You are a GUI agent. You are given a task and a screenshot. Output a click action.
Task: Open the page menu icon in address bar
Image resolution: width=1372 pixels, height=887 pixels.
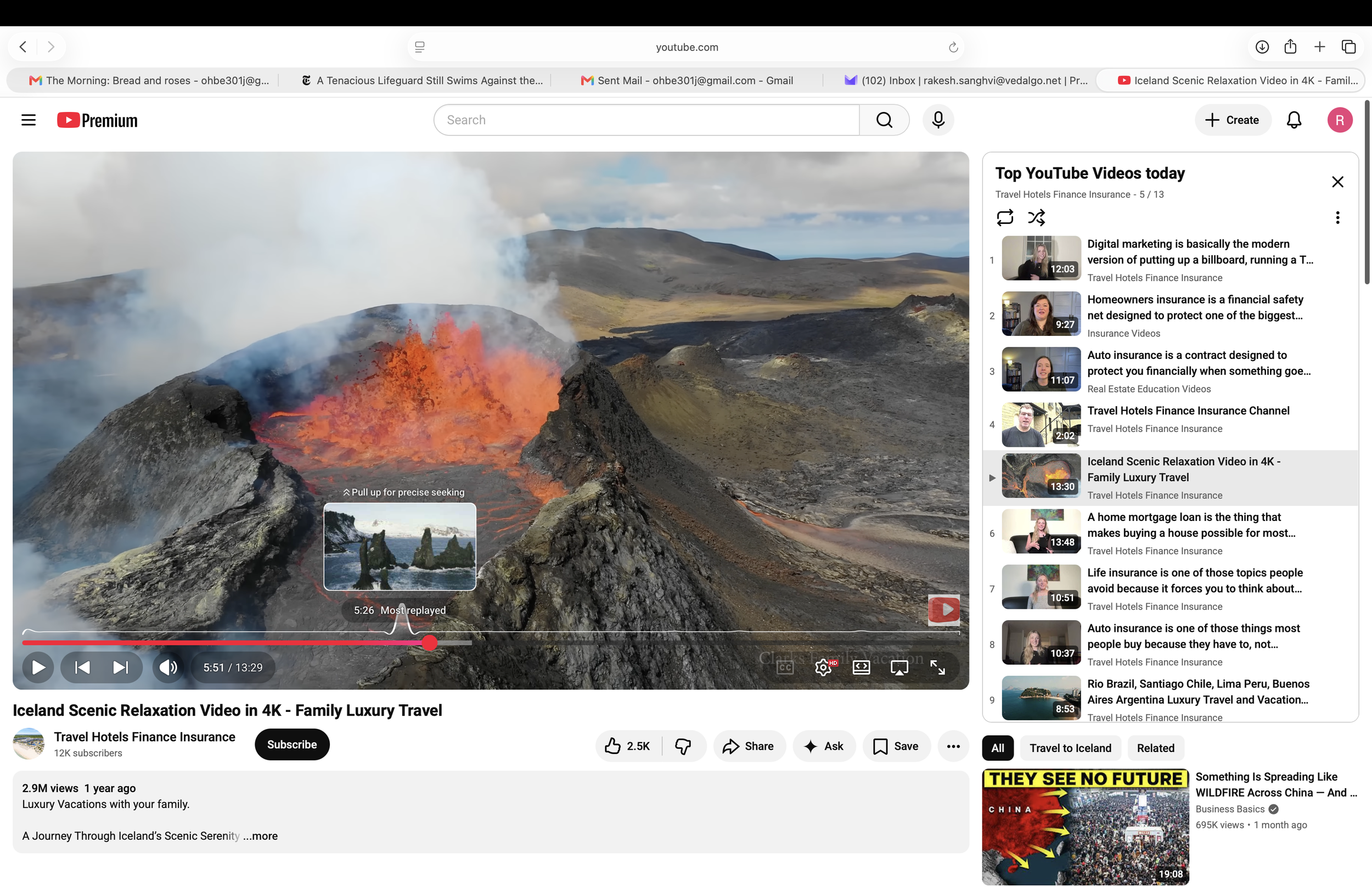(420, 47)
